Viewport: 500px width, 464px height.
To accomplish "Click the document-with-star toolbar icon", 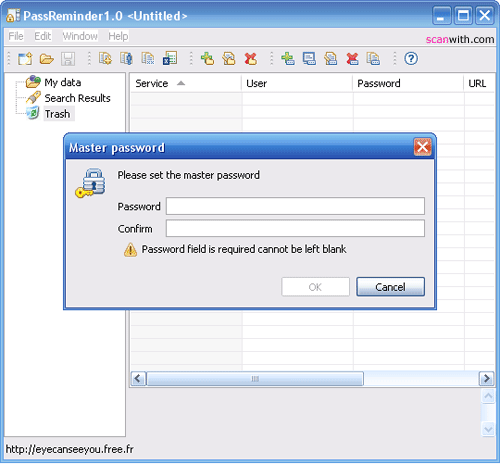I will click(105, 59).
